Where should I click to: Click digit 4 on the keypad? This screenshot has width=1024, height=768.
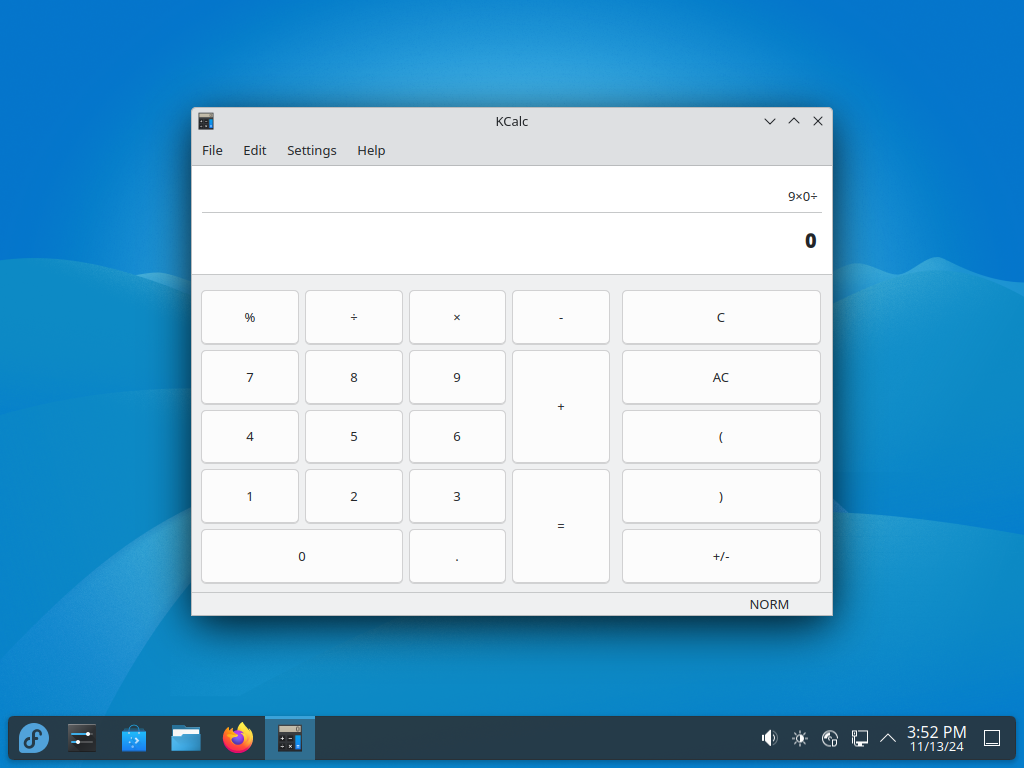(x=250, y=437)
